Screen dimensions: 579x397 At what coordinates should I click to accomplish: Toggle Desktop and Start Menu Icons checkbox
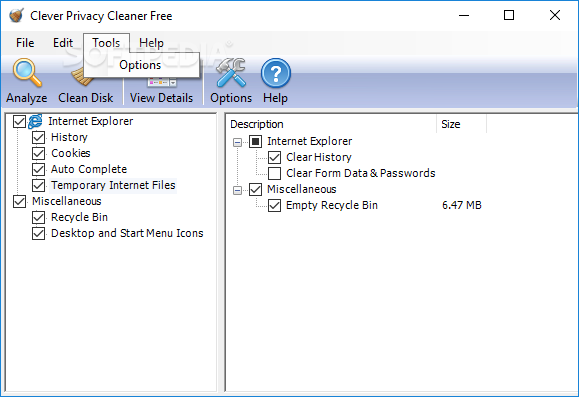[x=38, y=233]
